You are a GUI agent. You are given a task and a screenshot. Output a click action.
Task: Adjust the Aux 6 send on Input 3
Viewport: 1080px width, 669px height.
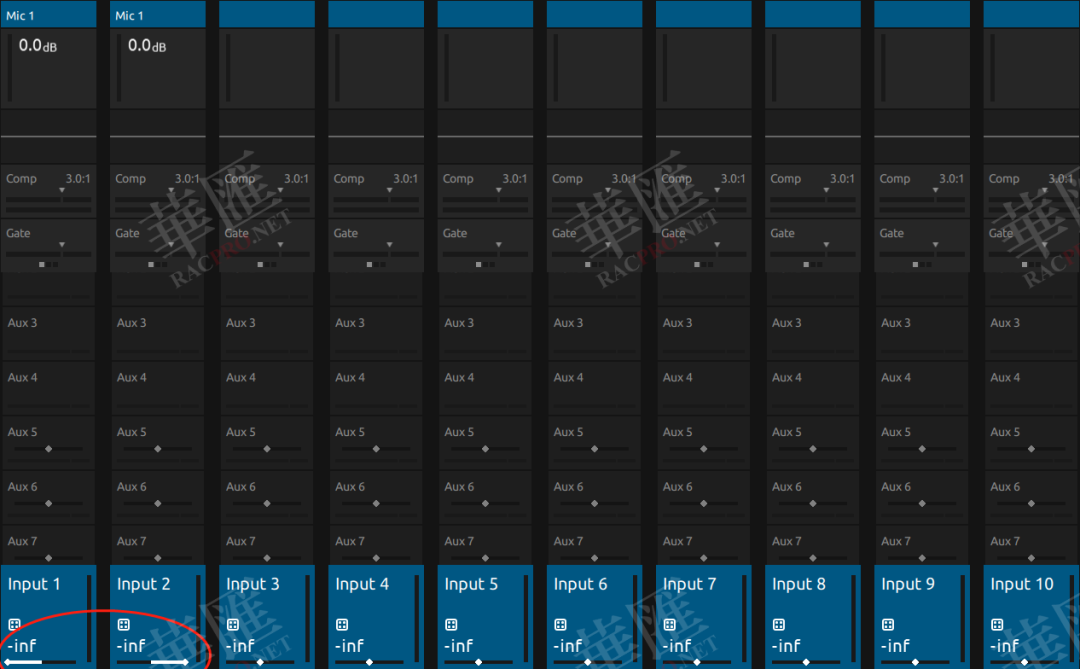267,503
